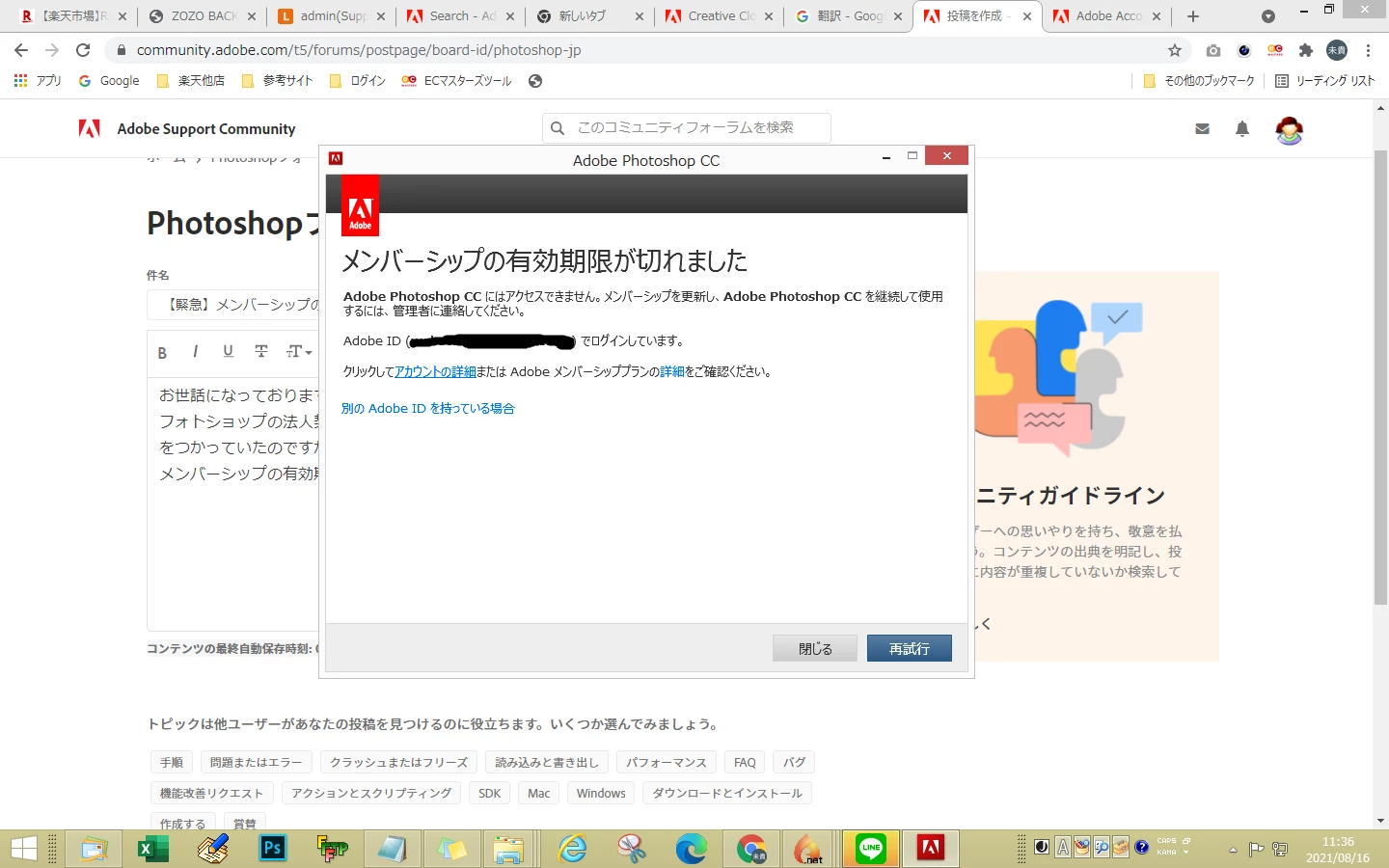Open the Chrome tab search dropdown arrow
The height and width of the screenshot is (868, 1389).
1268,16
